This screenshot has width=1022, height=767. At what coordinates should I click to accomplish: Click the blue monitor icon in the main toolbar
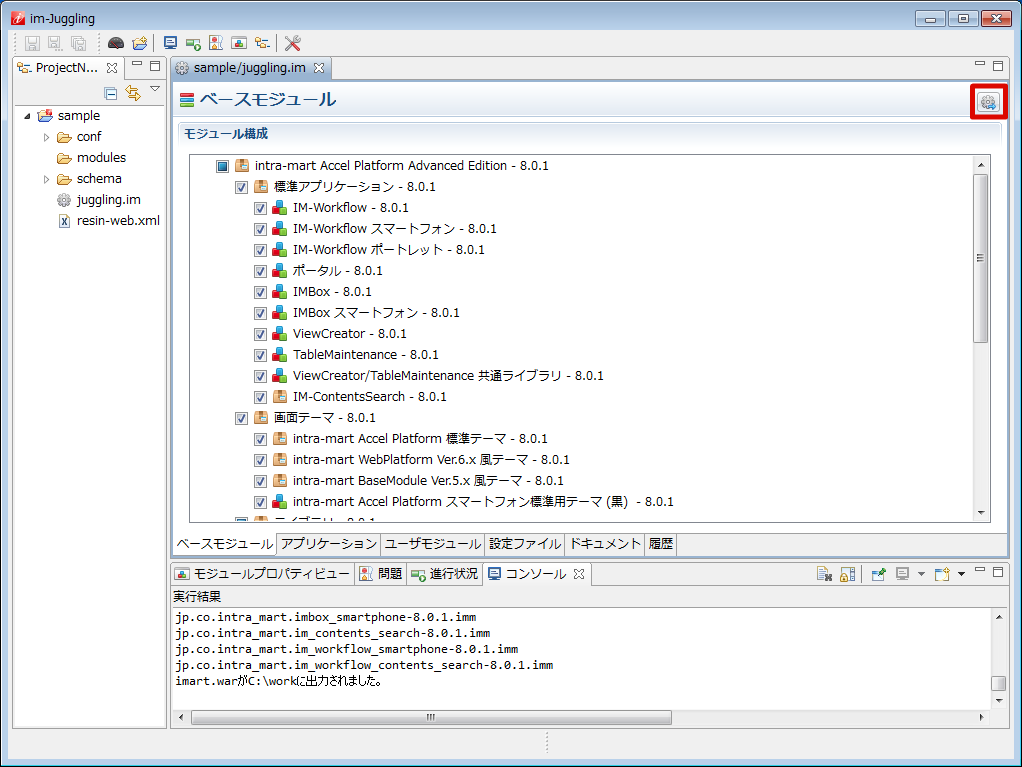pos(170,43)
